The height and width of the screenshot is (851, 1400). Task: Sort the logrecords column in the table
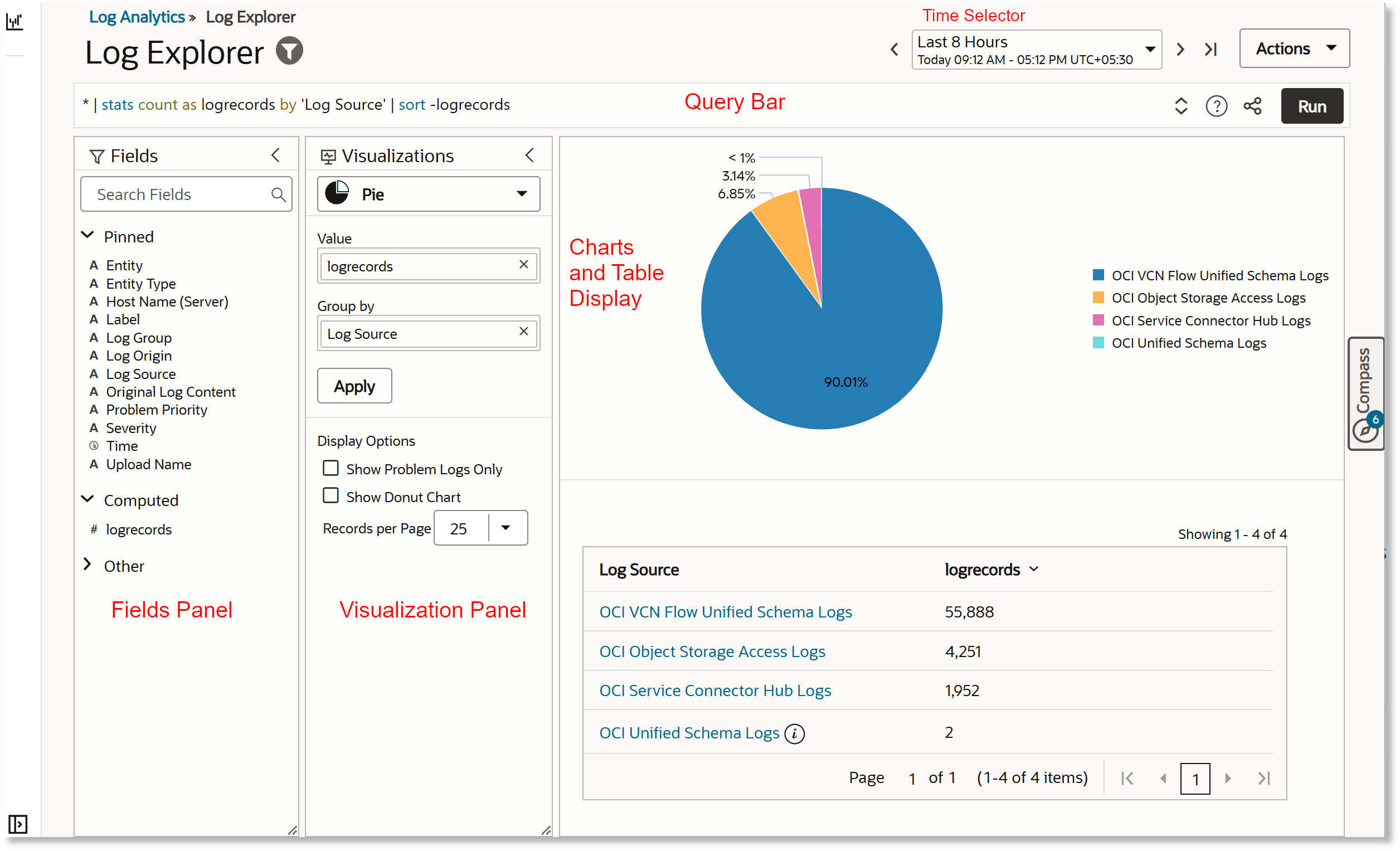[x=1034, y=569]
